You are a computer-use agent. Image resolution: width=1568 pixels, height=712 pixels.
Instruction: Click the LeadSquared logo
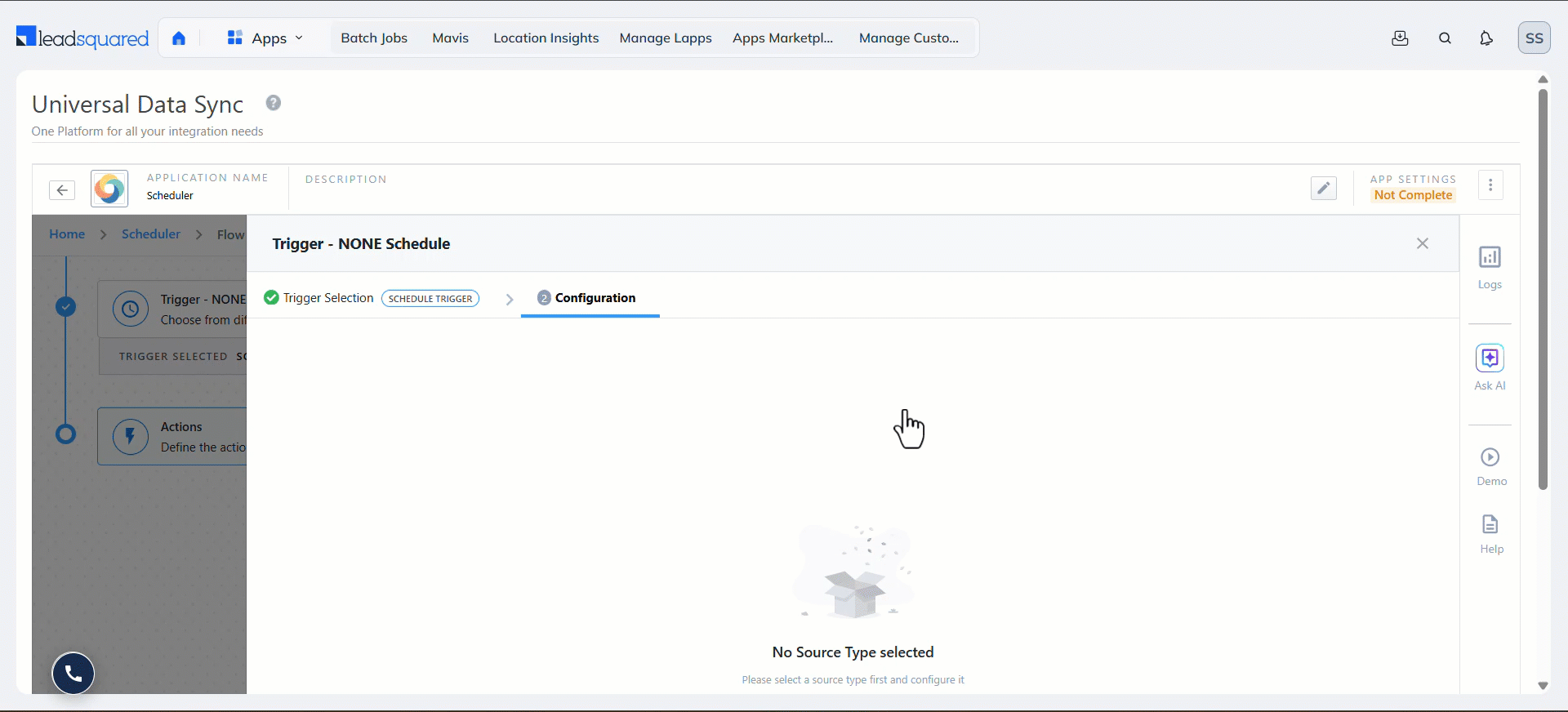coord(82,38)
